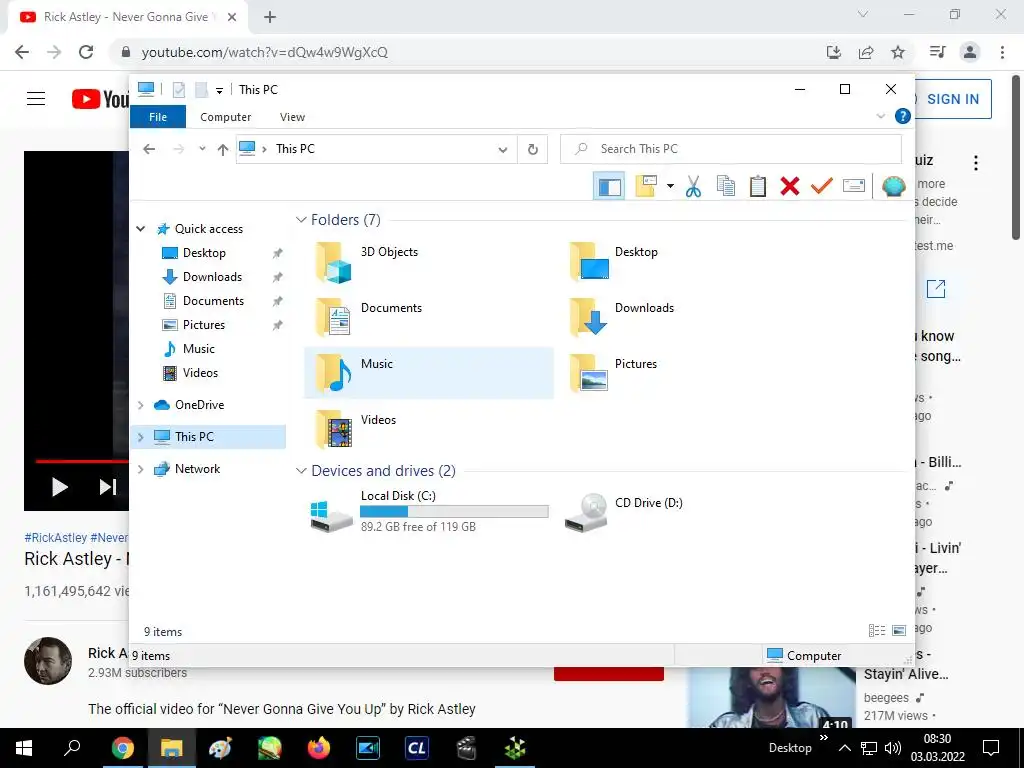Play the YouTube video
Image resolution: width=1024 pixels, height=768 pixels.
pos(59,487)
